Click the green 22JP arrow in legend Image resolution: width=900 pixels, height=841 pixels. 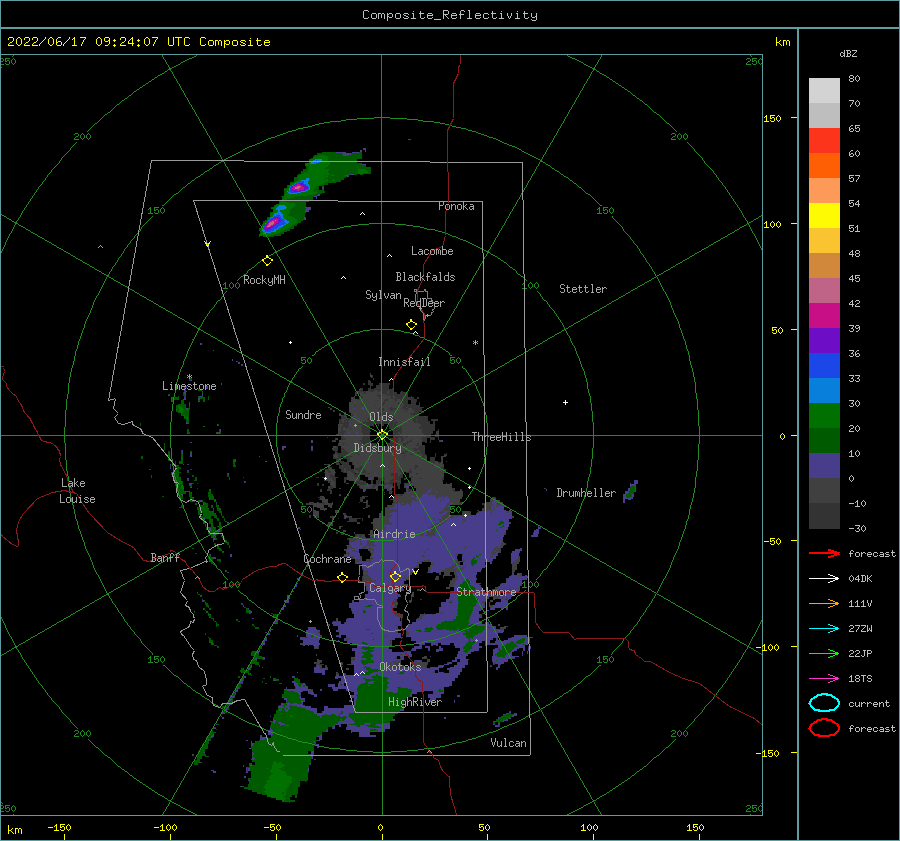click(x=824, y=653)
